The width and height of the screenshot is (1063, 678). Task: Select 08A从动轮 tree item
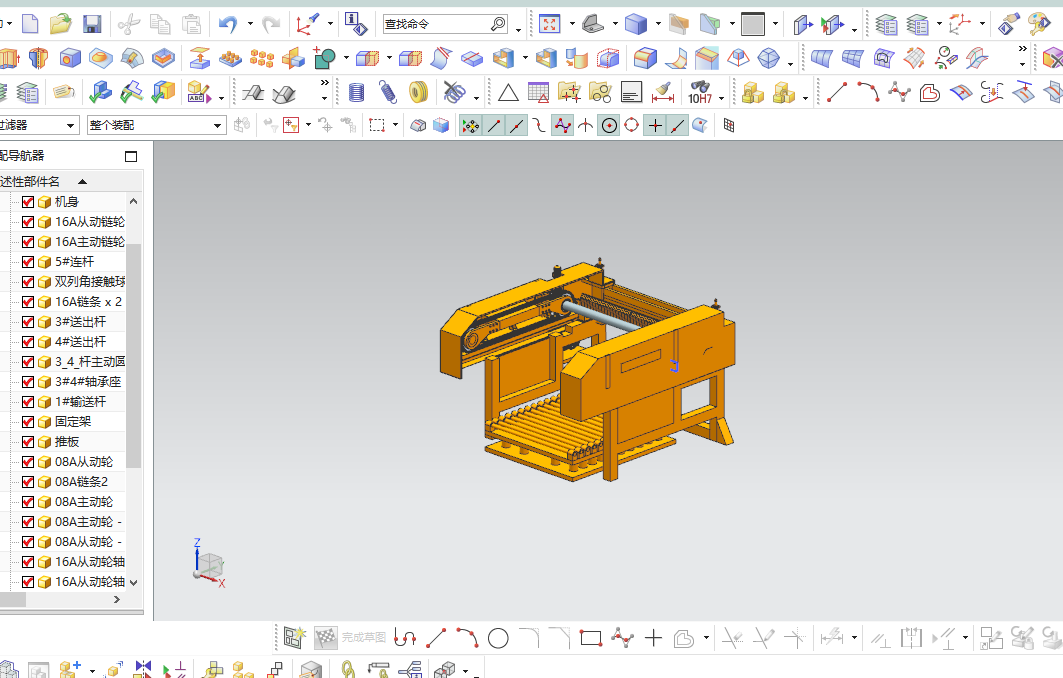point(84,462)
